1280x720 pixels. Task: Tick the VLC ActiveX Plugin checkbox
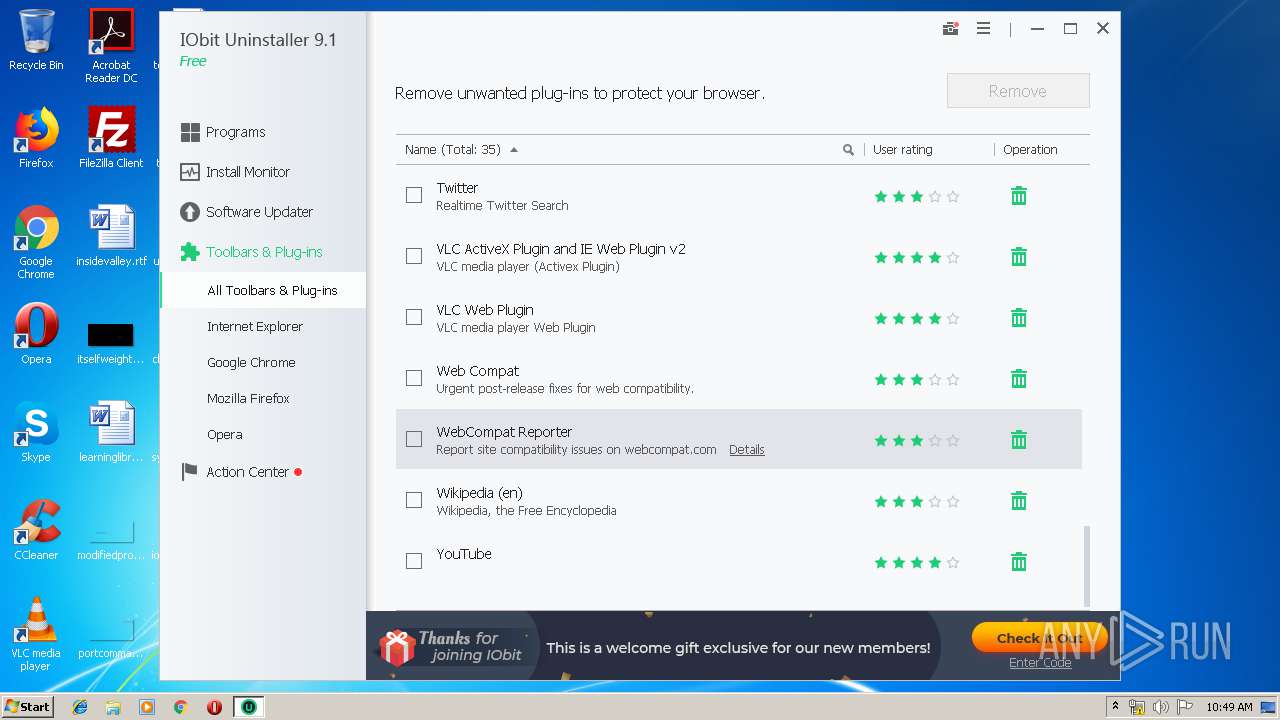(x=414, y=256)
